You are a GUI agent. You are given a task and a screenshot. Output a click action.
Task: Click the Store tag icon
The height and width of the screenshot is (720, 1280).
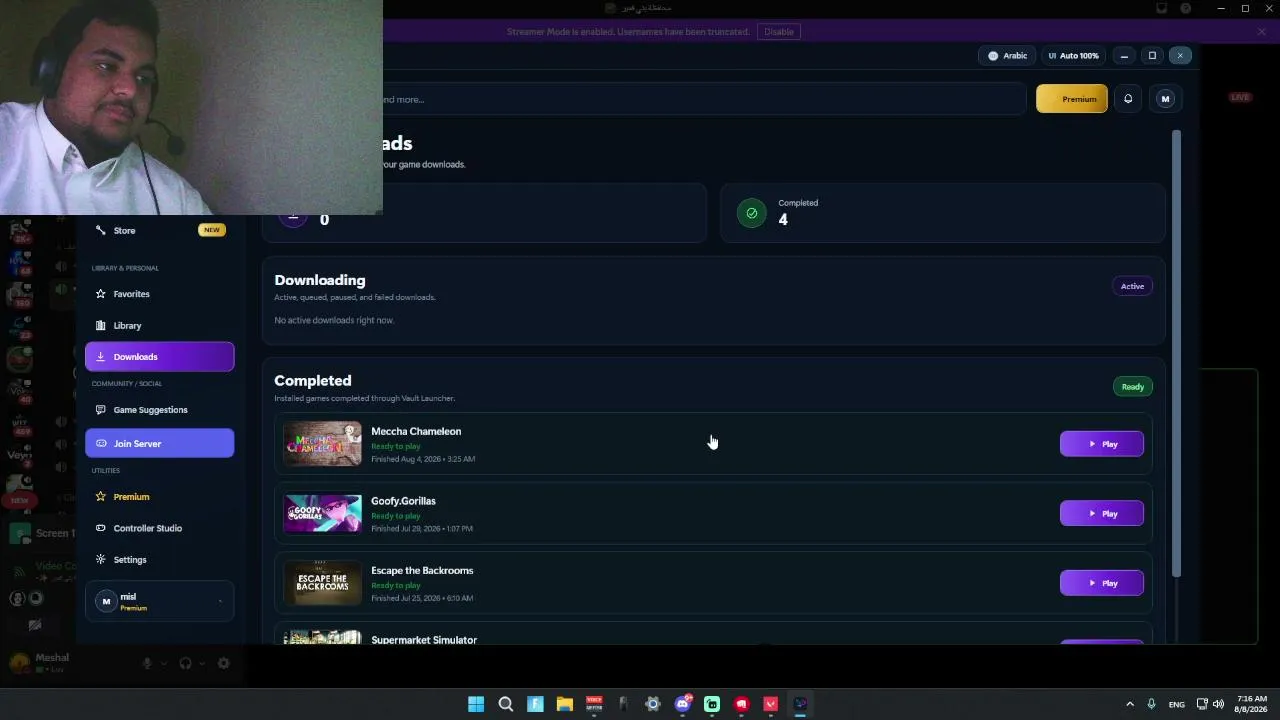(100, 230)
